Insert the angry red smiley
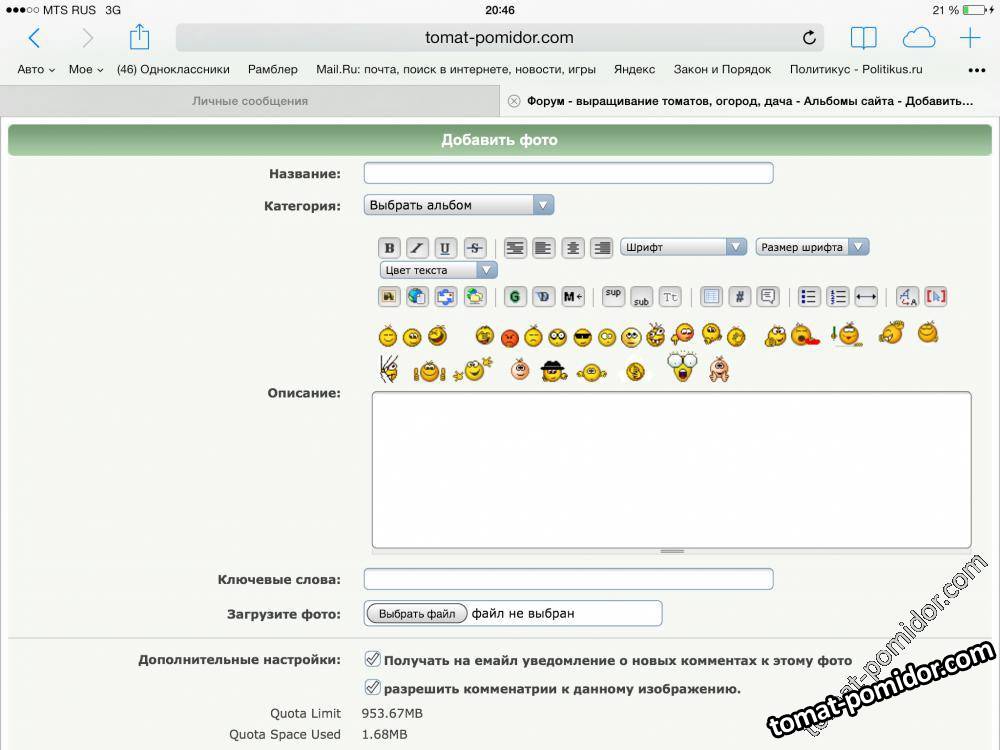 [510, 337]
